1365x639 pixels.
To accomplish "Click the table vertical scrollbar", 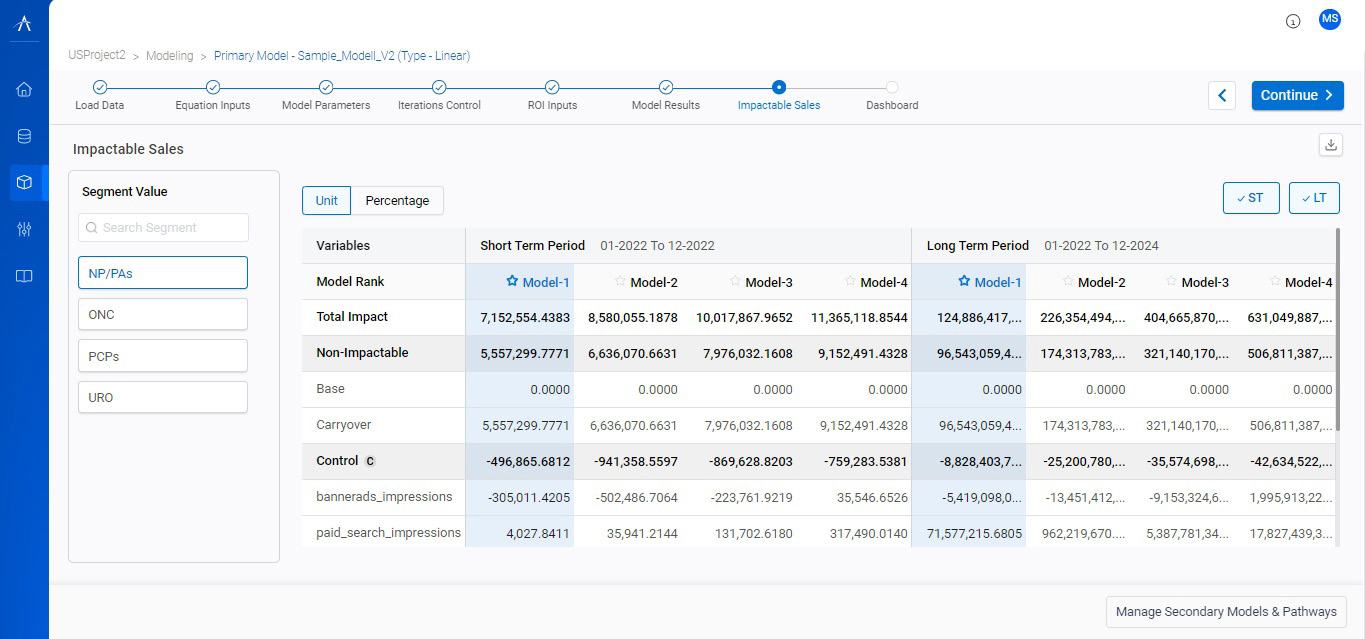I will [x=1338, y=330].
